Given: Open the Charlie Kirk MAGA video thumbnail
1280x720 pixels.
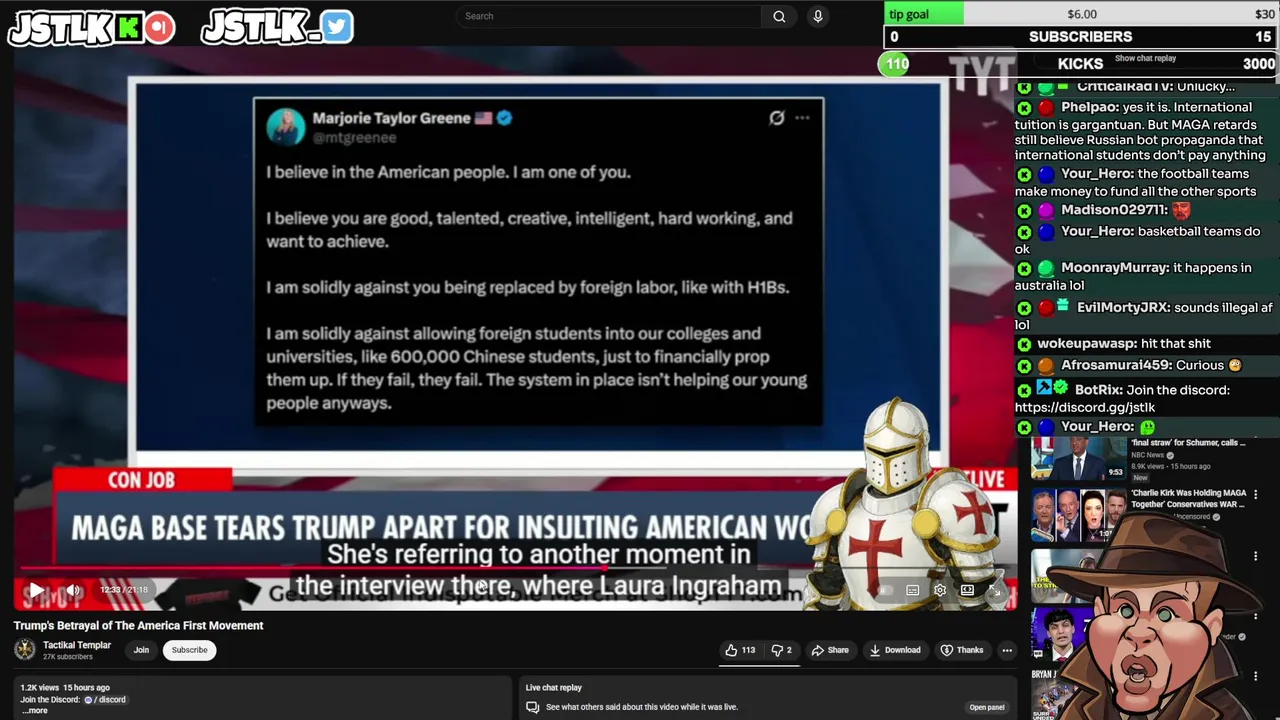Looking at the screenshot, I should point(1079,514).
